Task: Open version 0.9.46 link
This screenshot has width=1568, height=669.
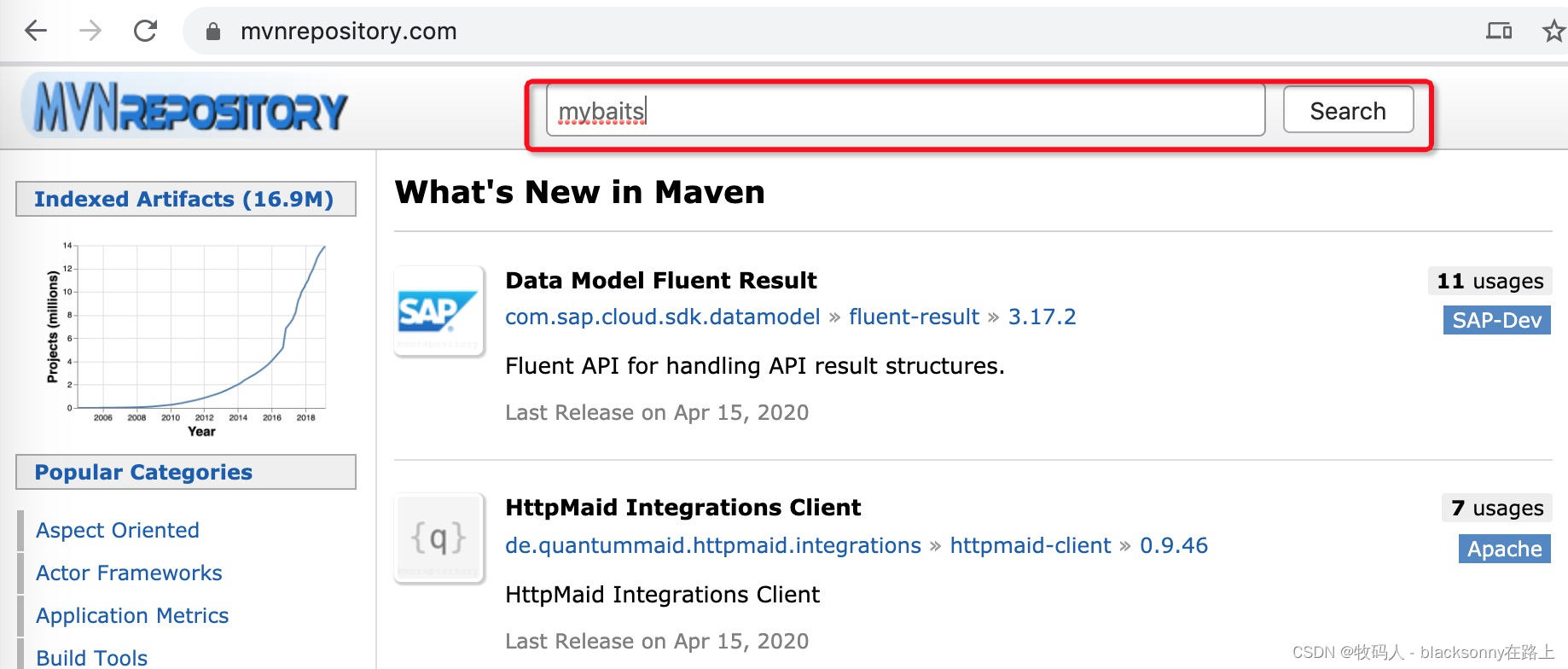Action: [x=1174, y=545]
